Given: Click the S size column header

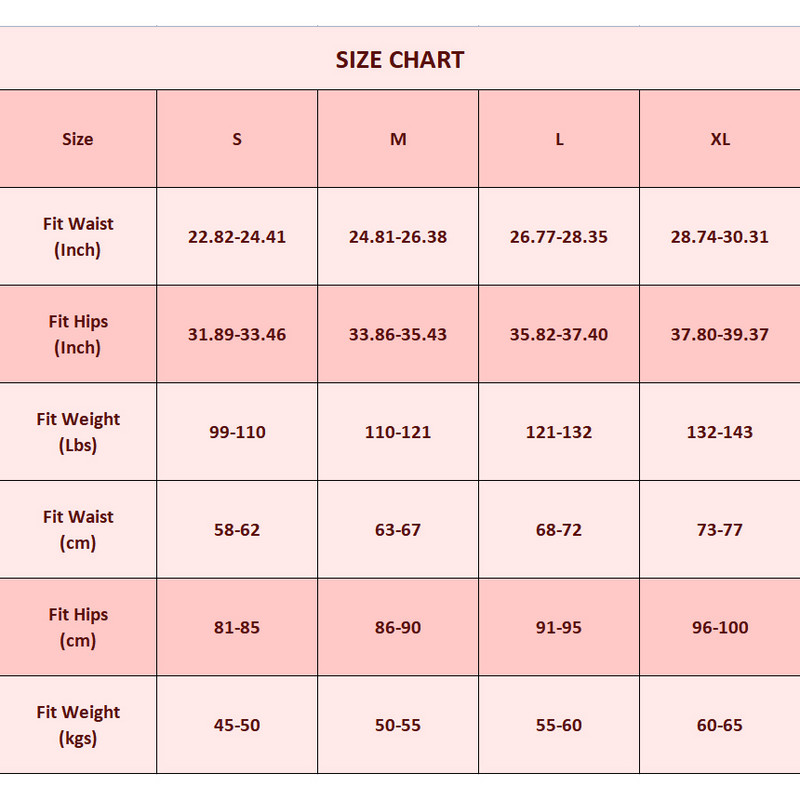Looking at the screenshot, I should pyautogui.click(x=237, y=139).
